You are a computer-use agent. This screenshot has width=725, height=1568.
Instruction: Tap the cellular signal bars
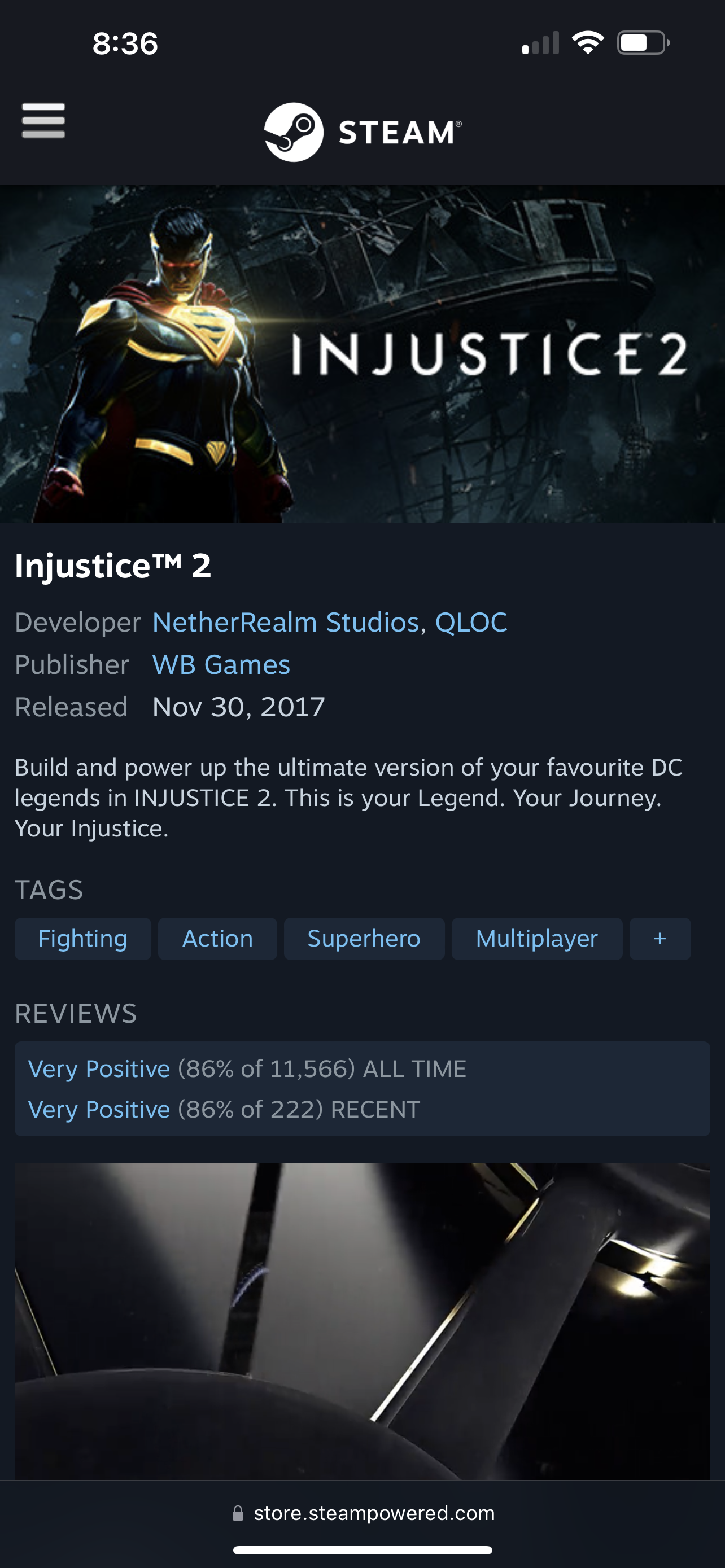coord(540,43)
